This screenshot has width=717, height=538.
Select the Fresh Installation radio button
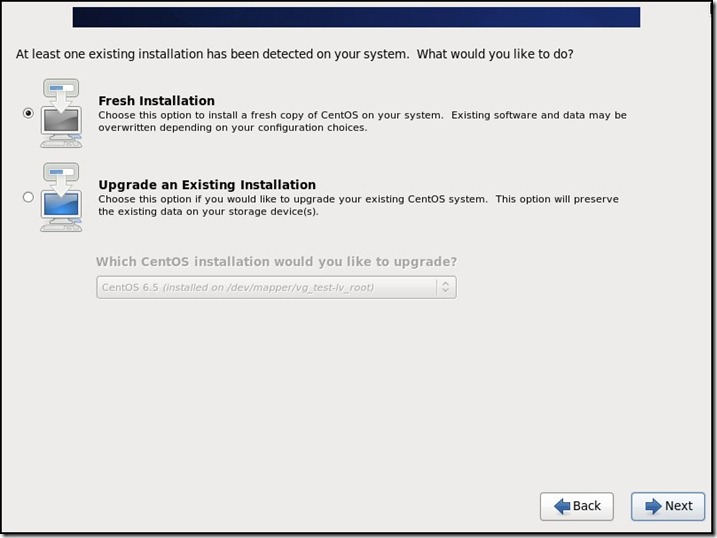point(28,114)
